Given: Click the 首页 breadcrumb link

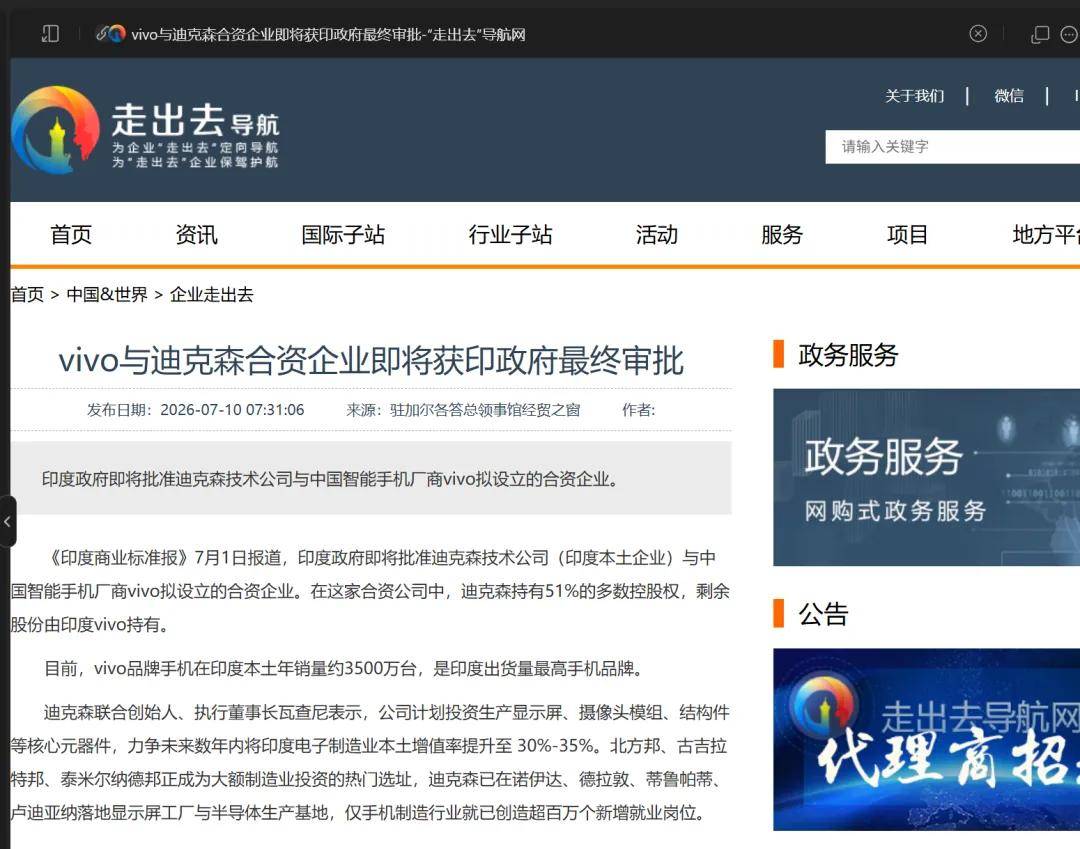Looking at the screenshot, I should coord(28,295).
